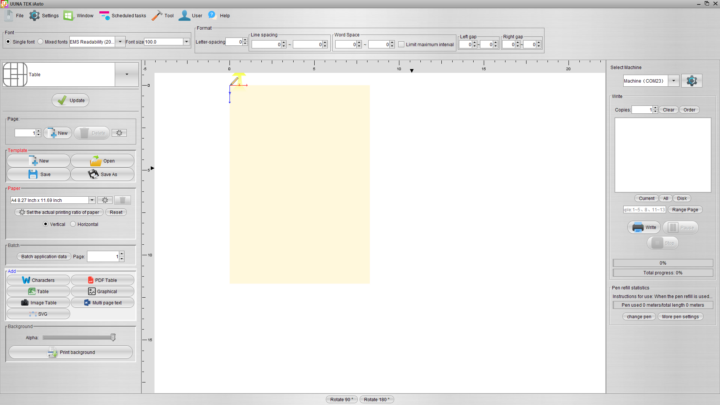Add Multi page text element
This screenshot has height=405, width=720.
(102, 303)
